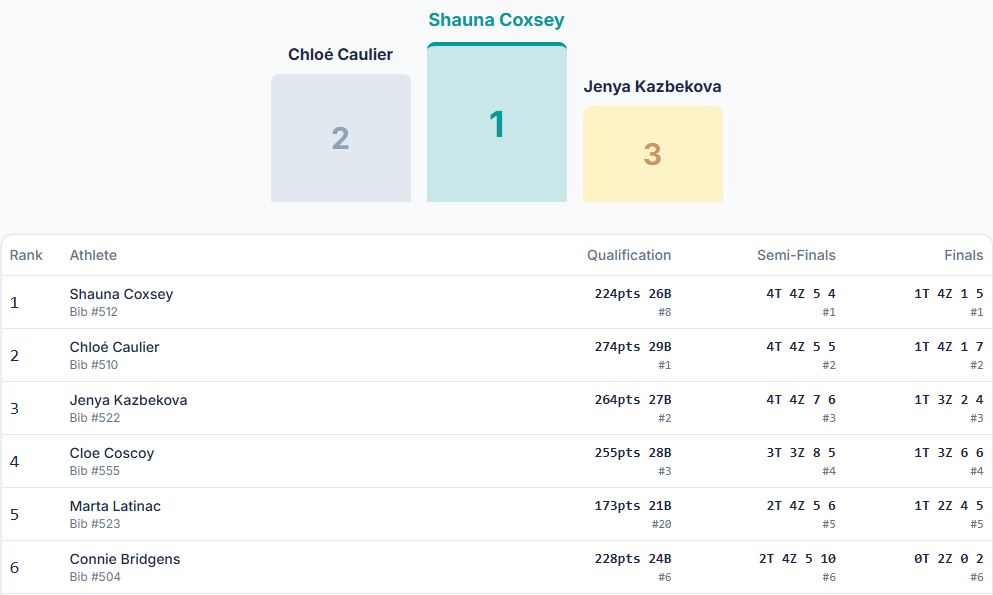
Task: Click Bib #523 under Marta Latinac
Action: coord(94,524)
